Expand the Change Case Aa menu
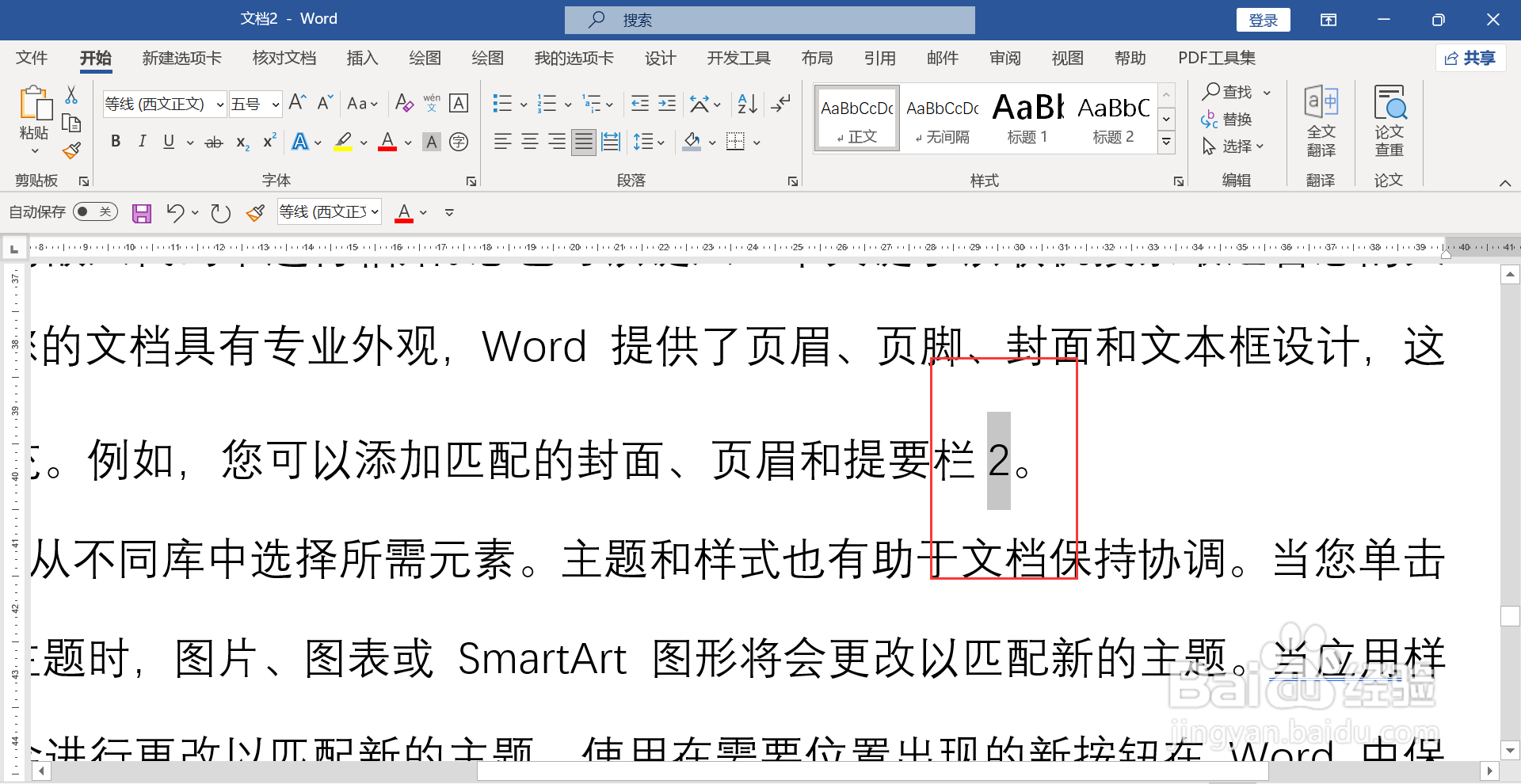Image resolution: width=1521 pixels, height=784 pixels. (363, 104)
